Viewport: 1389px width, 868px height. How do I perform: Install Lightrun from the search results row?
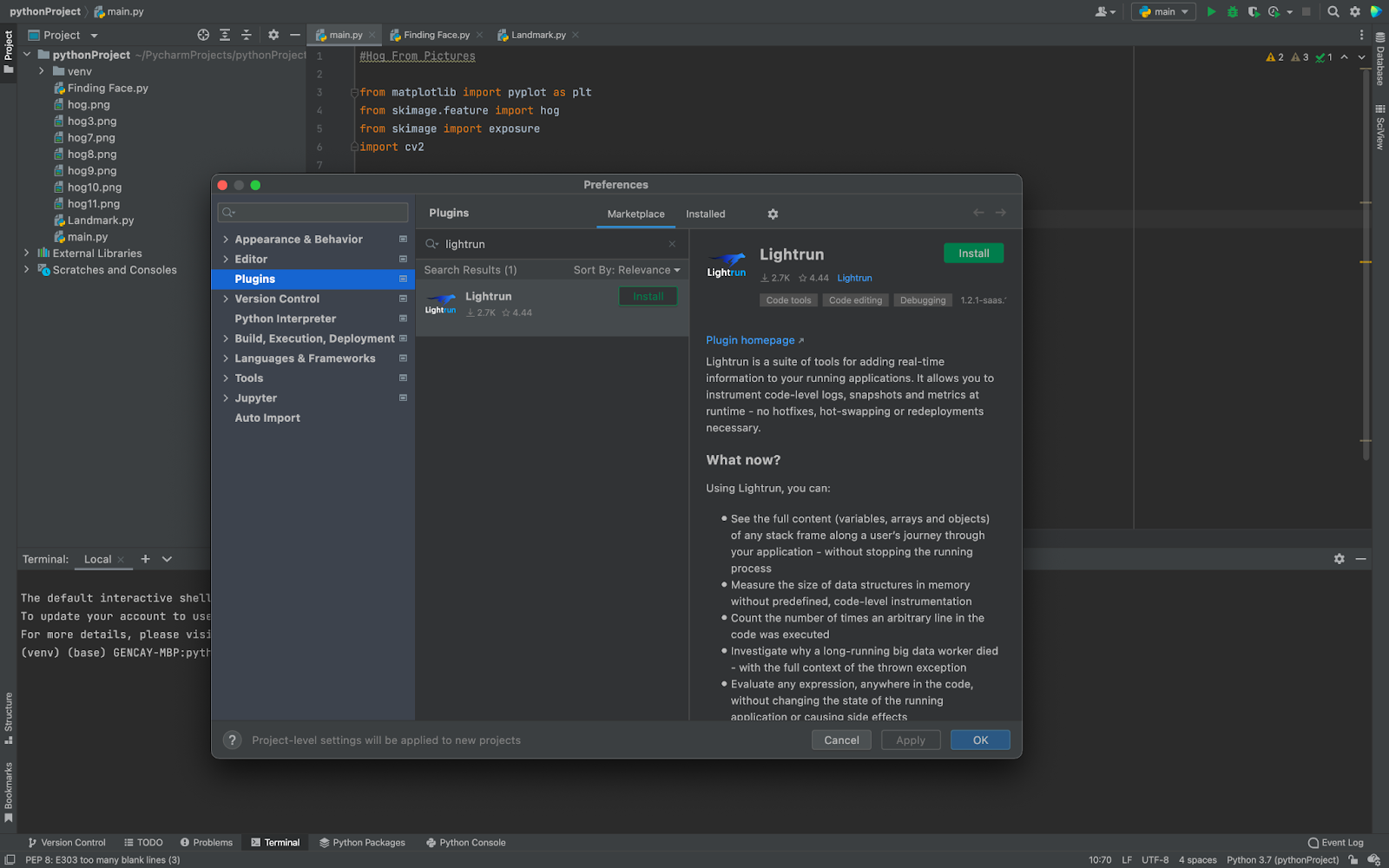648,296
